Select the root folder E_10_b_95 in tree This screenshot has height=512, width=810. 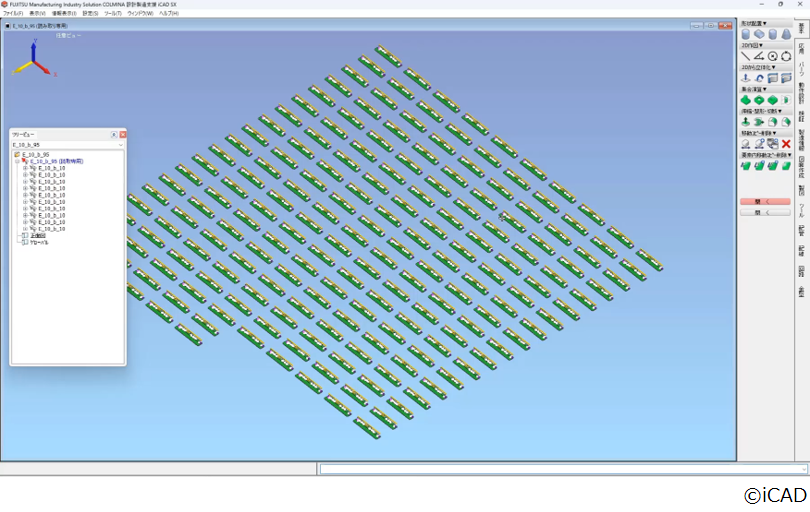coord(36,154)
